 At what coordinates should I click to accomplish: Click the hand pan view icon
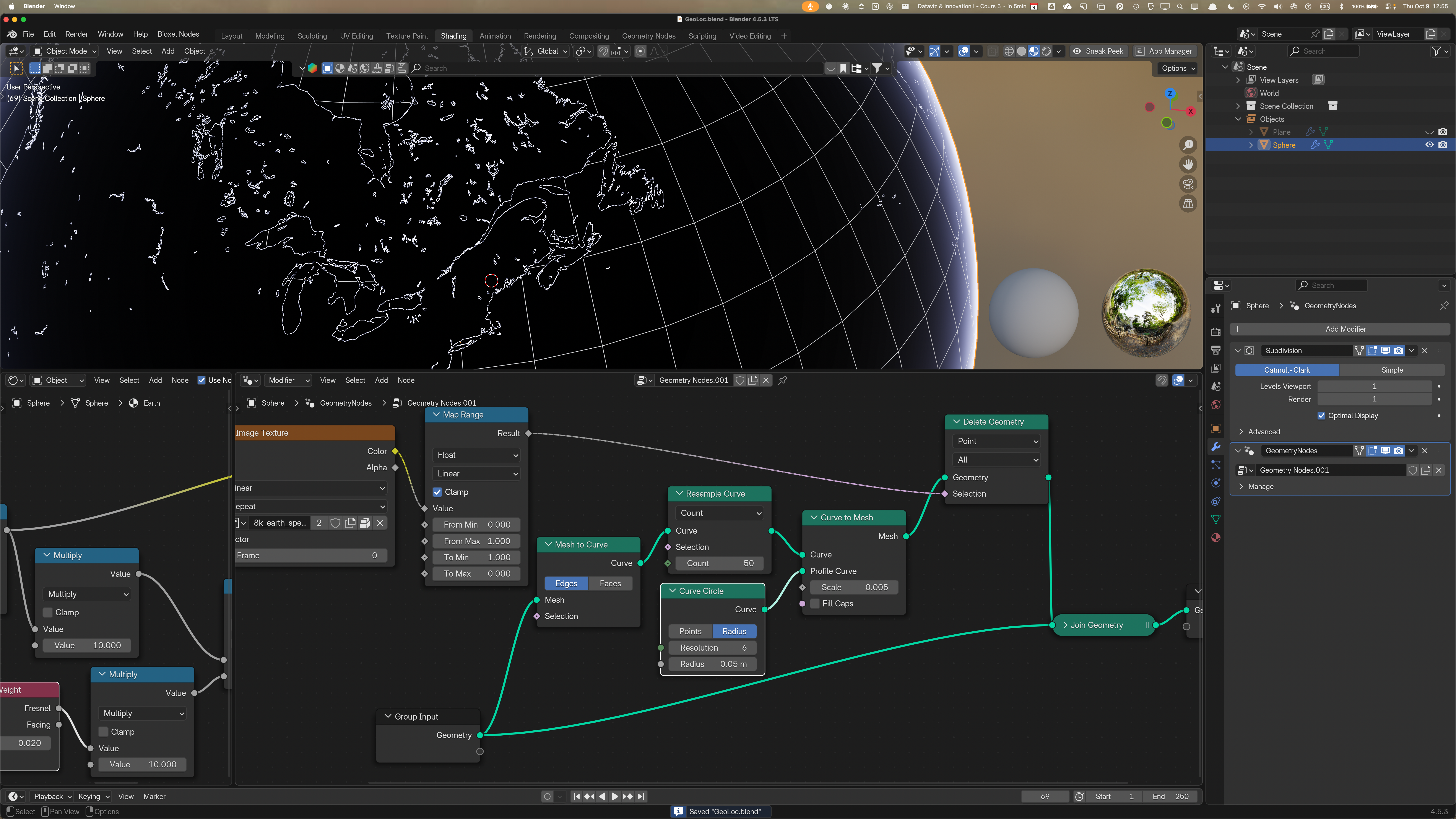1188,164
